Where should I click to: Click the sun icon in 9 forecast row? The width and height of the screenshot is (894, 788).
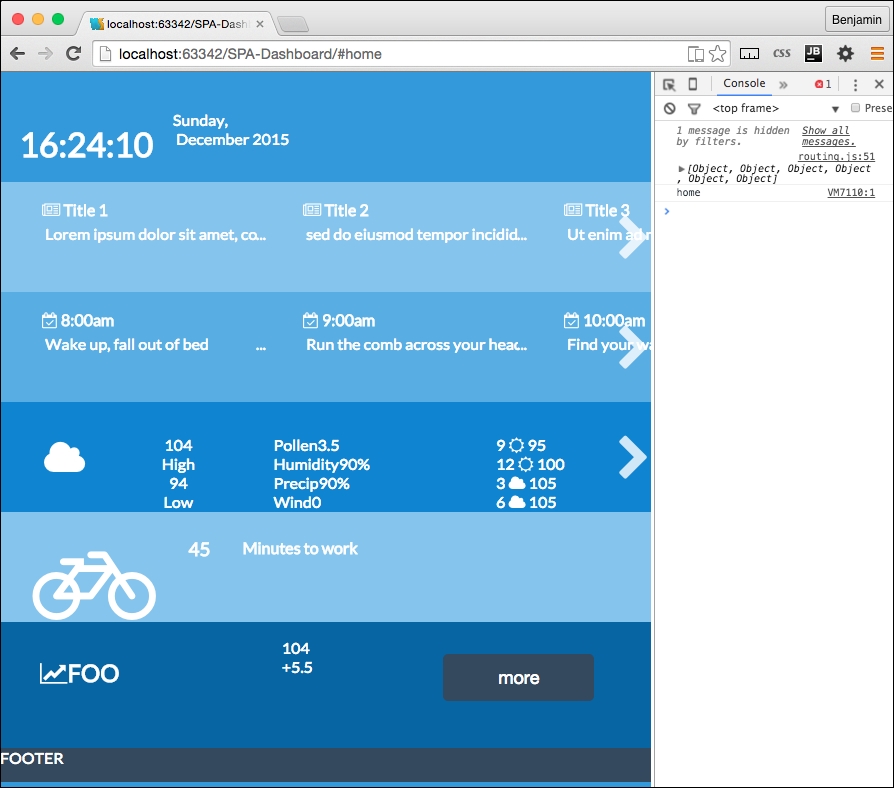[517, 445]
